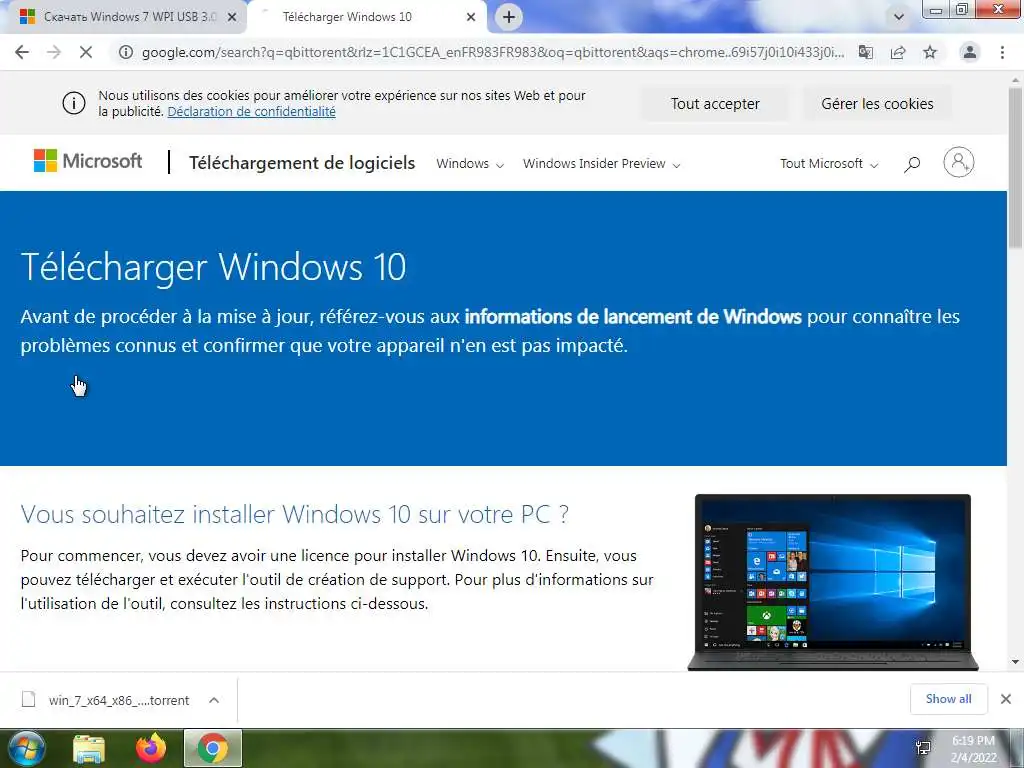This screenshot has width=1024, height=768.
Task: Click the scrollbar down arrow
Action: click(x=1015, y=662)
